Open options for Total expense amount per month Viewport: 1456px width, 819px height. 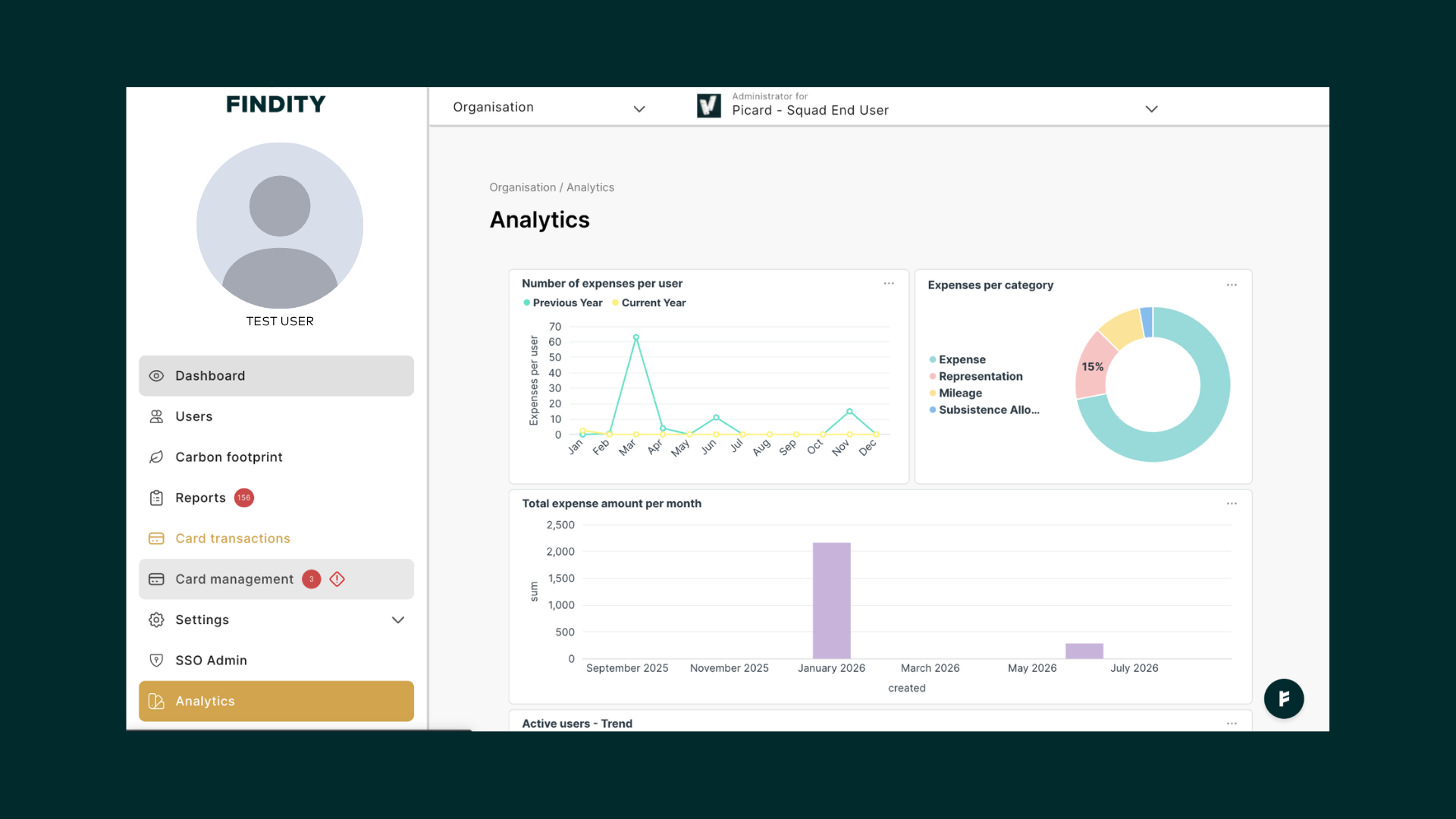[1232, 504]
